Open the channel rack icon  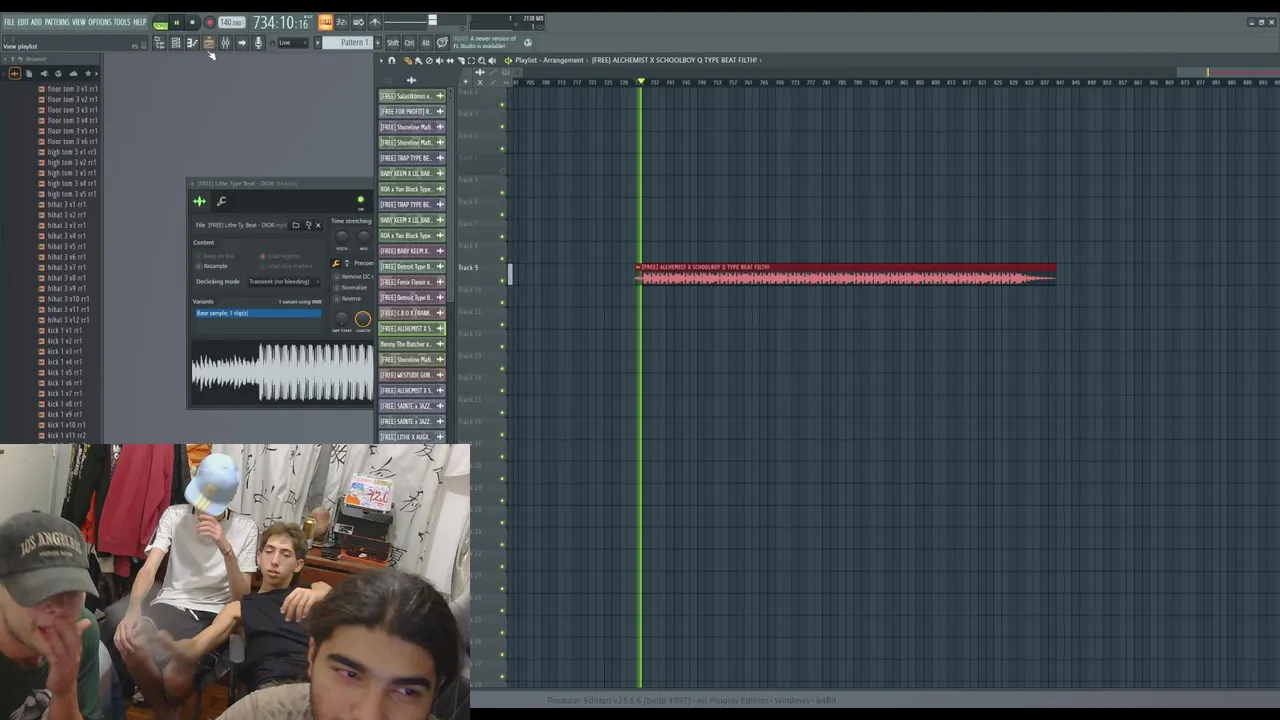pyautogui.click(x=176, y=43)
